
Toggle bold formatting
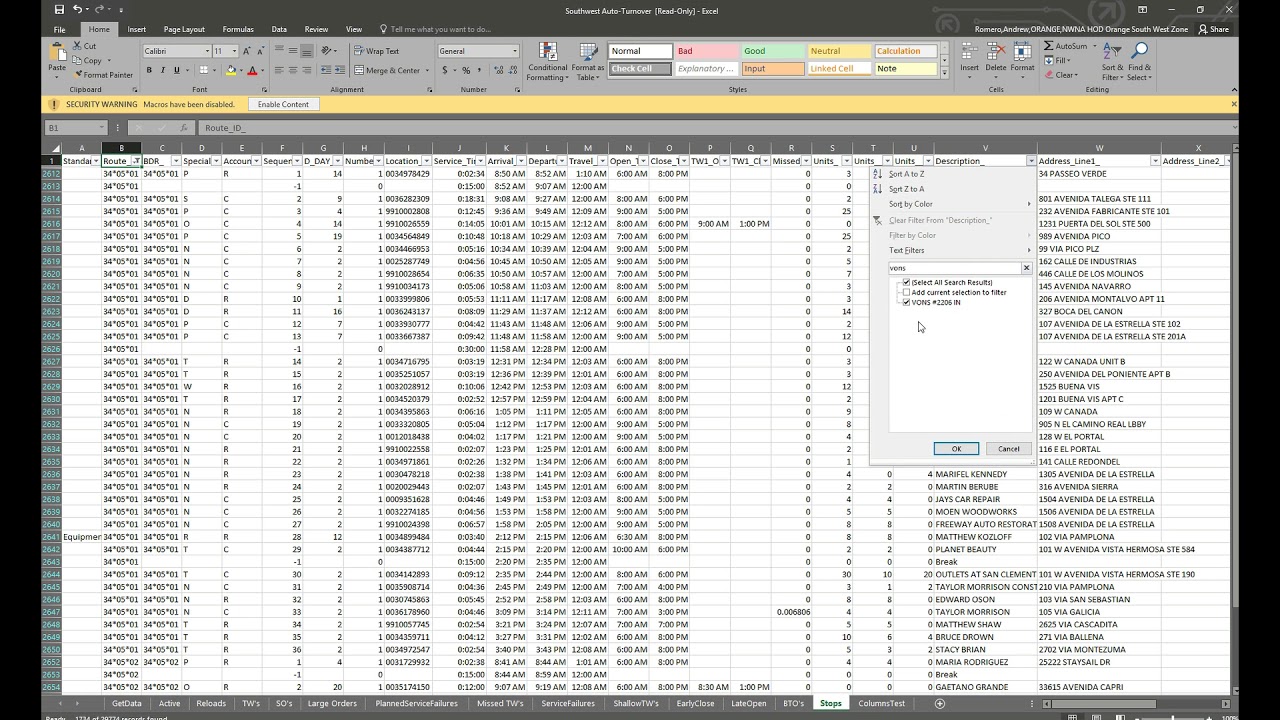149,70
